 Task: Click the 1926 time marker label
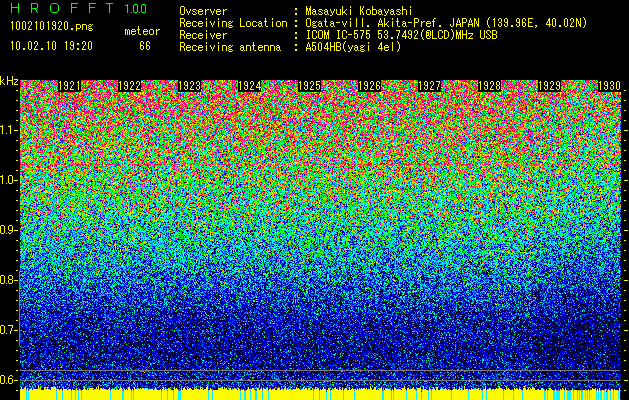pos(369,86)
